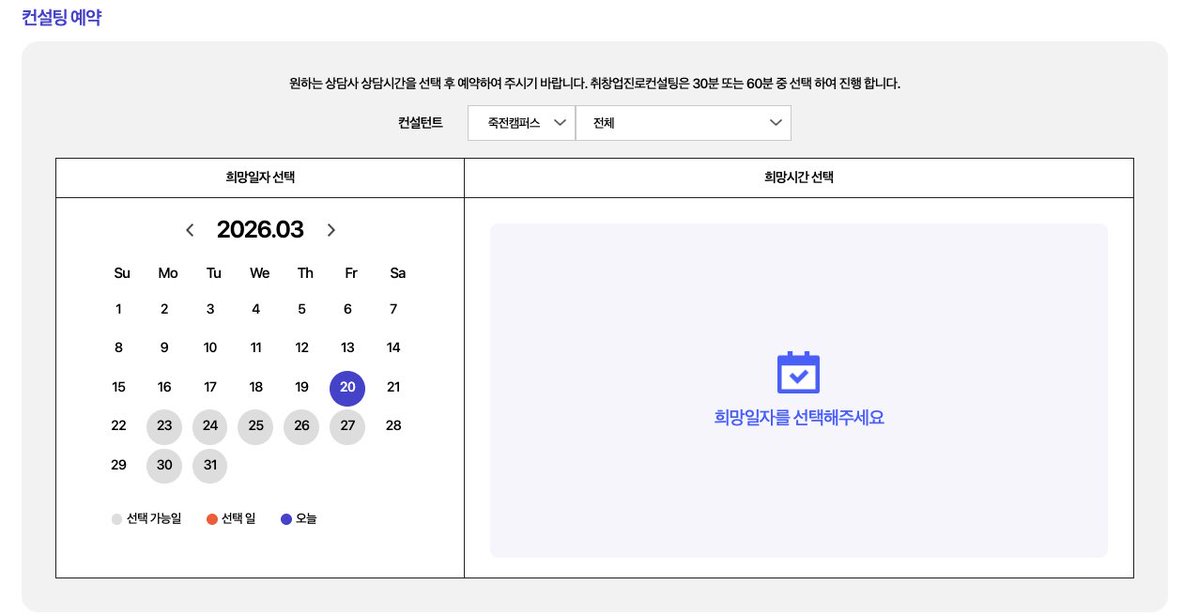Image resolution: width=1199 pixels, height=616 pixels.
Task: Click the 희망시간 선택 column header
Action: (x=799, y=177)
